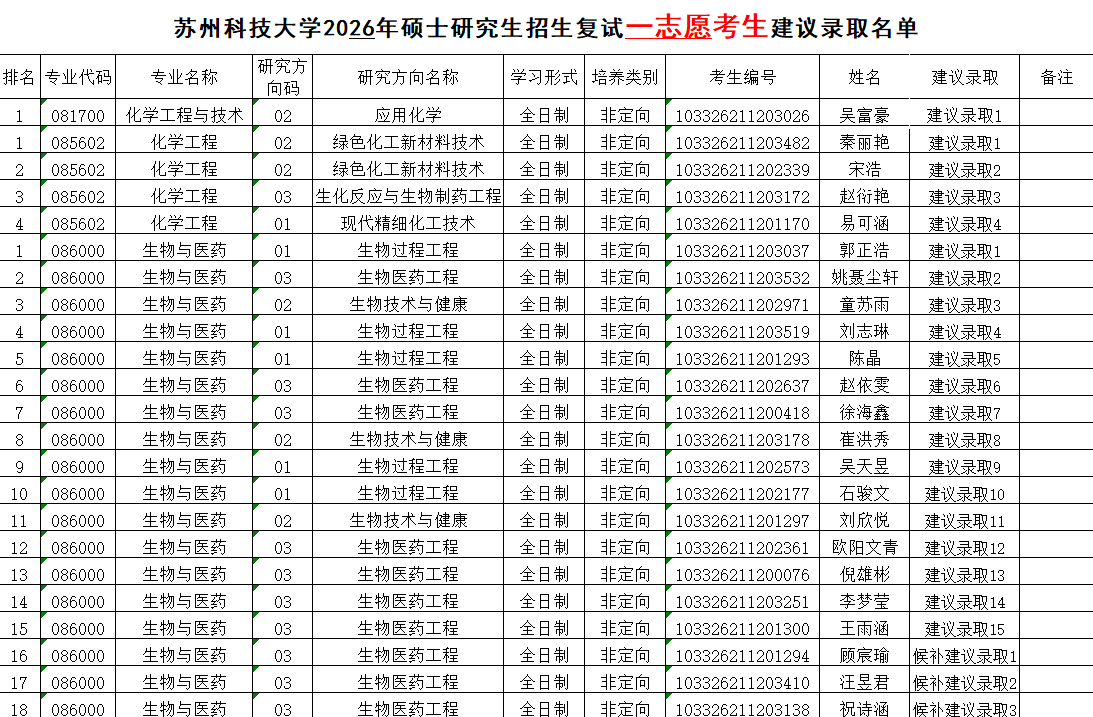Select the 候补建议录取1 cell
The width and height of the screenshot is (1093, 717).
[x=964, y=656]
